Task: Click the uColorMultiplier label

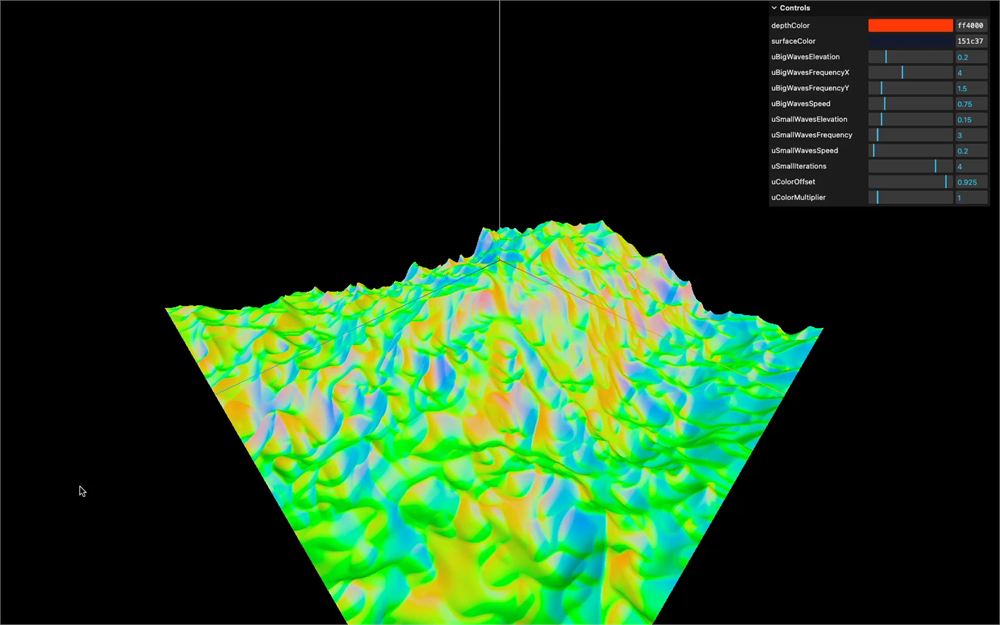Action: click(798, 198)
